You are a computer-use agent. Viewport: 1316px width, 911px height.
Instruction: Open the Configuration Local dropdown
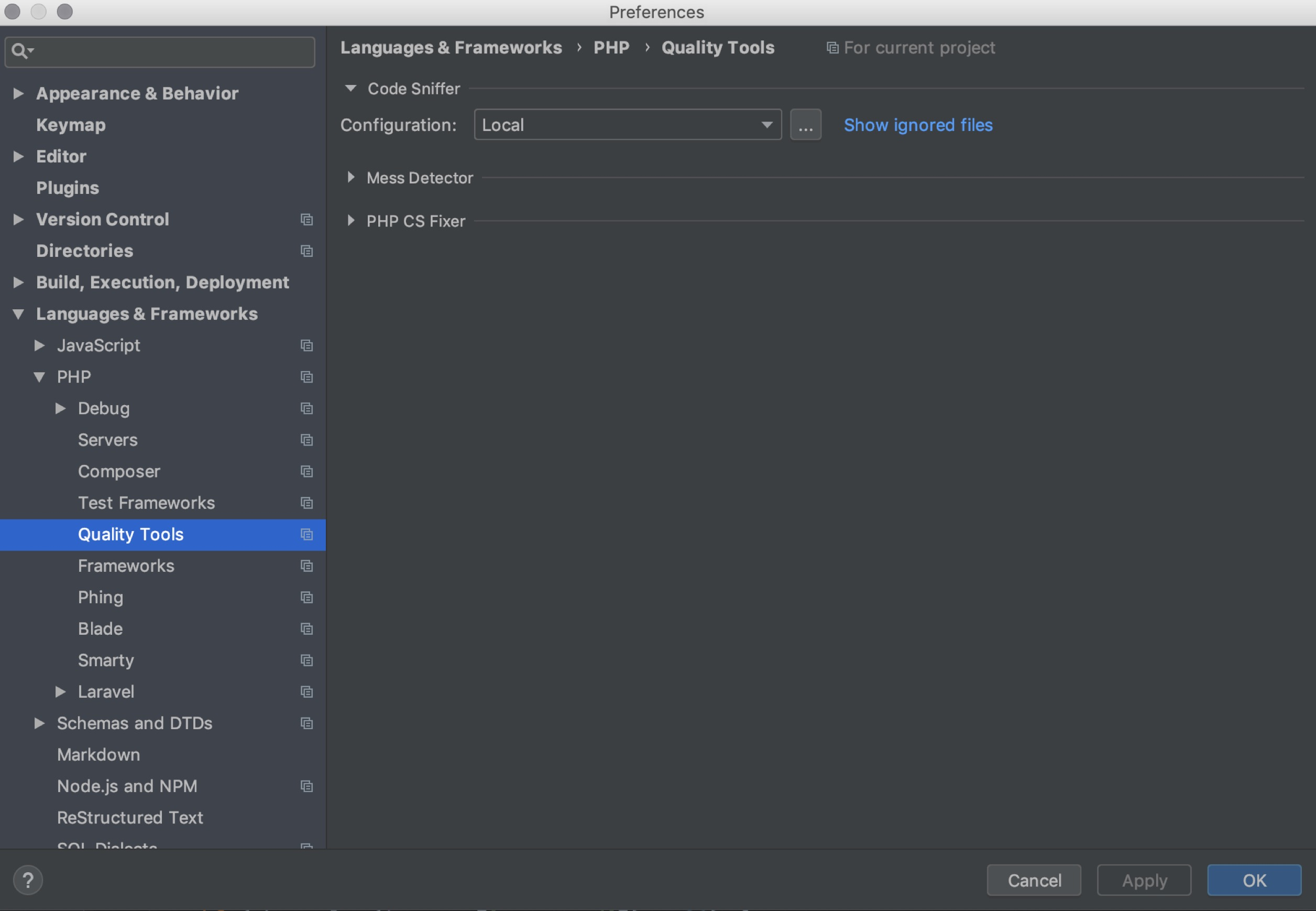[x=628, y=124]
